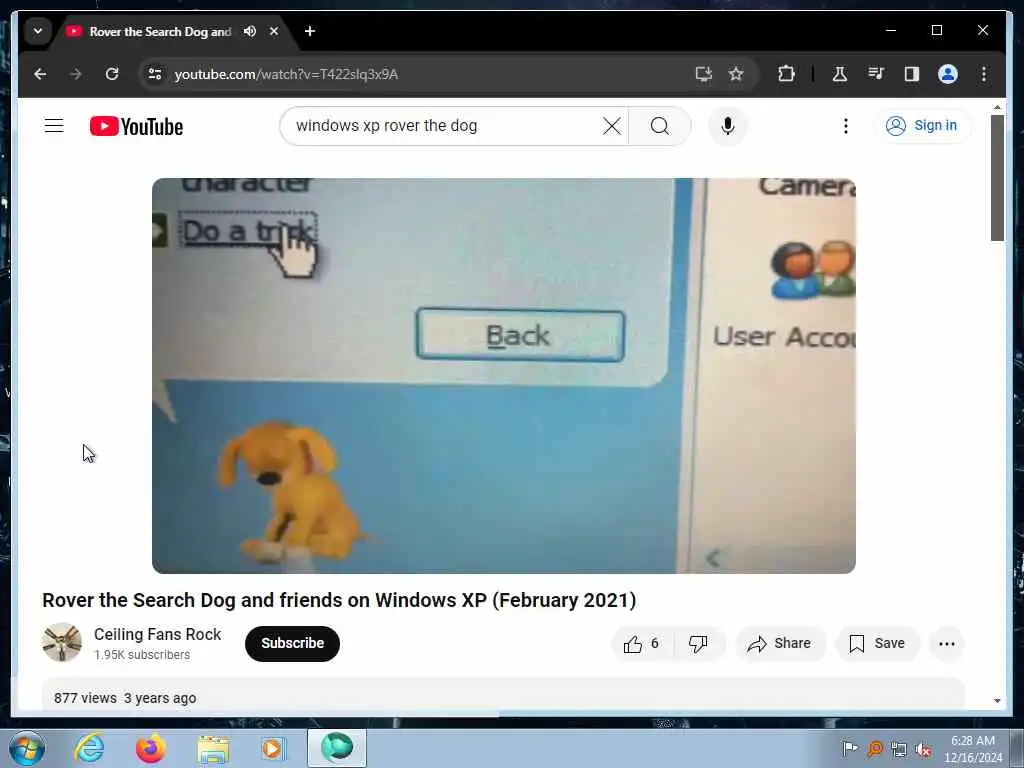Like the video with thumbs up

coord(641,644)
